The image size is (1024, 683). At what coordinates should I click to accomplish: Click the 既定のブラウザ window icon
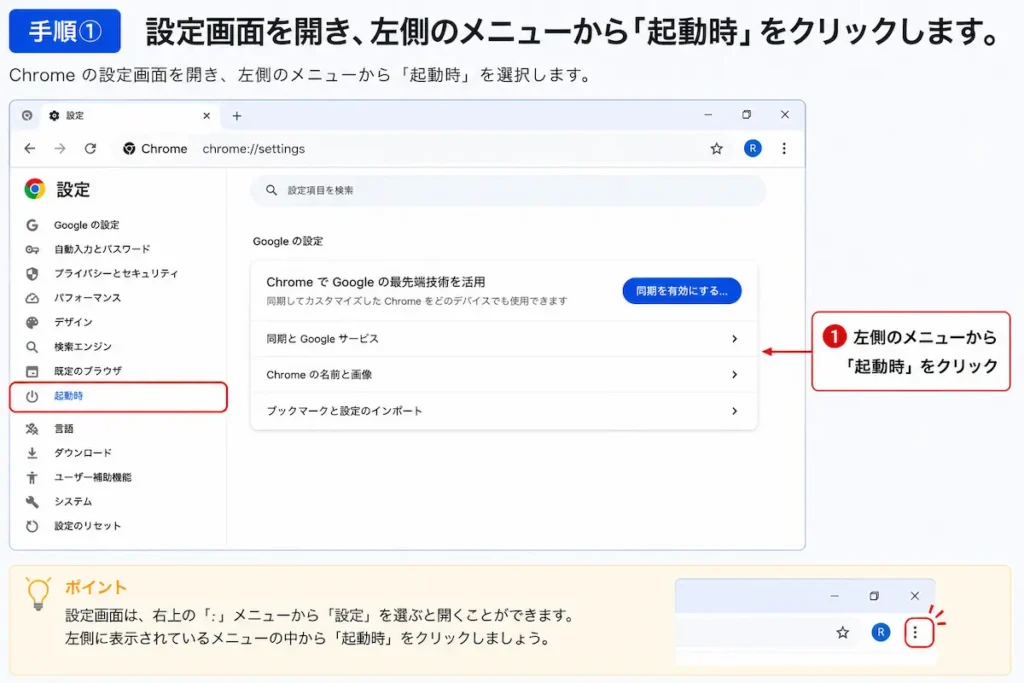pos(32,372)
